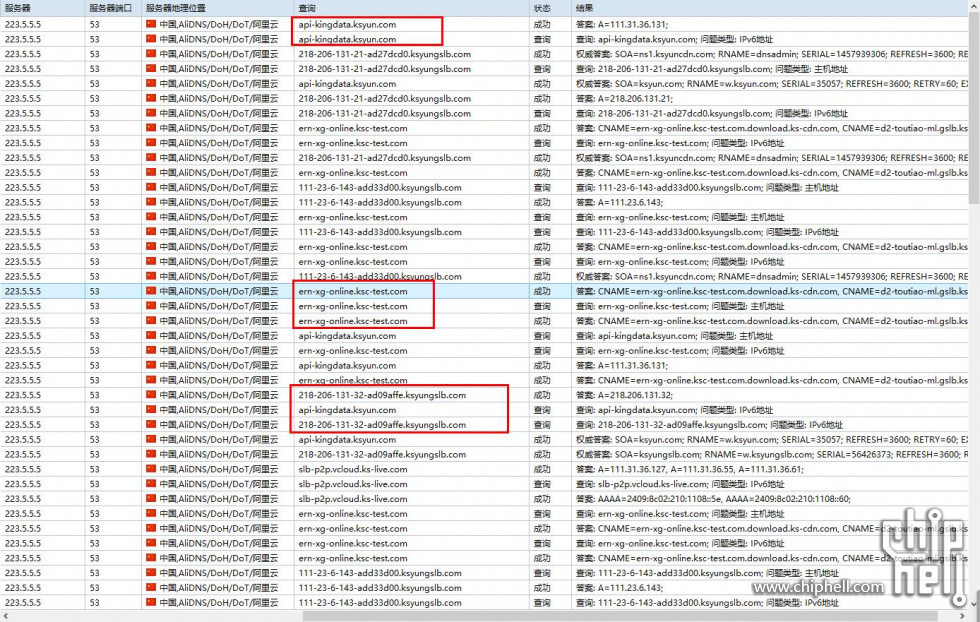Viewport: 980px width, 622px height.
Task: Select the 成功 status in the SOA=ksyungslb.com row
Action: click(x=542, y=454)
